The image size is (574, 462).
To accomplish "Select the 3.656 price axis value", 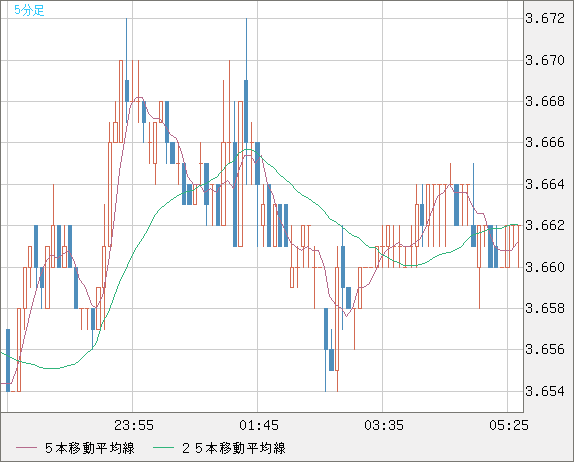I will click(x=545, y=350).
